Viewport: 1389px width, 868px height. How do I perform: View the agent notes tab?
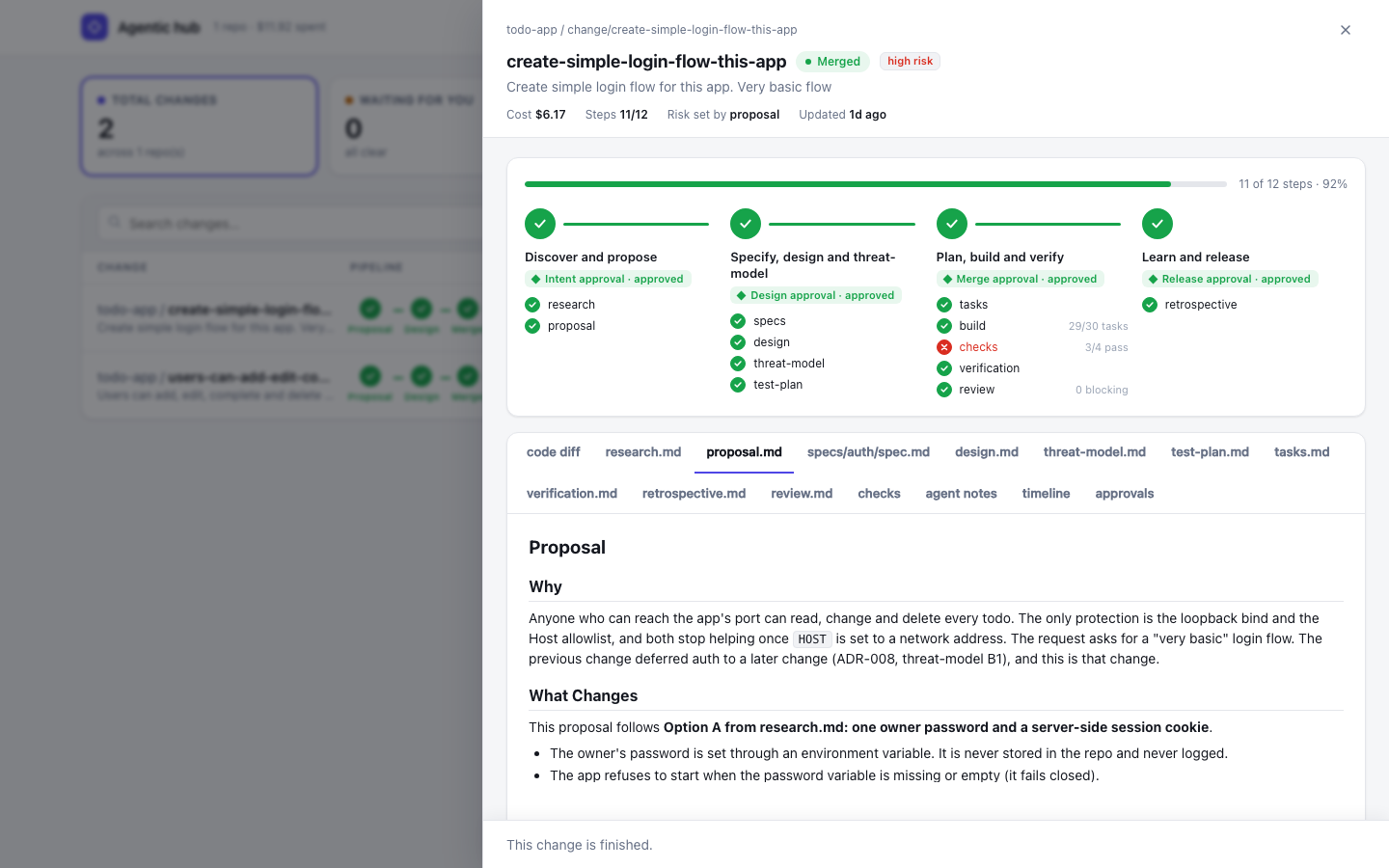coord(962,494)
